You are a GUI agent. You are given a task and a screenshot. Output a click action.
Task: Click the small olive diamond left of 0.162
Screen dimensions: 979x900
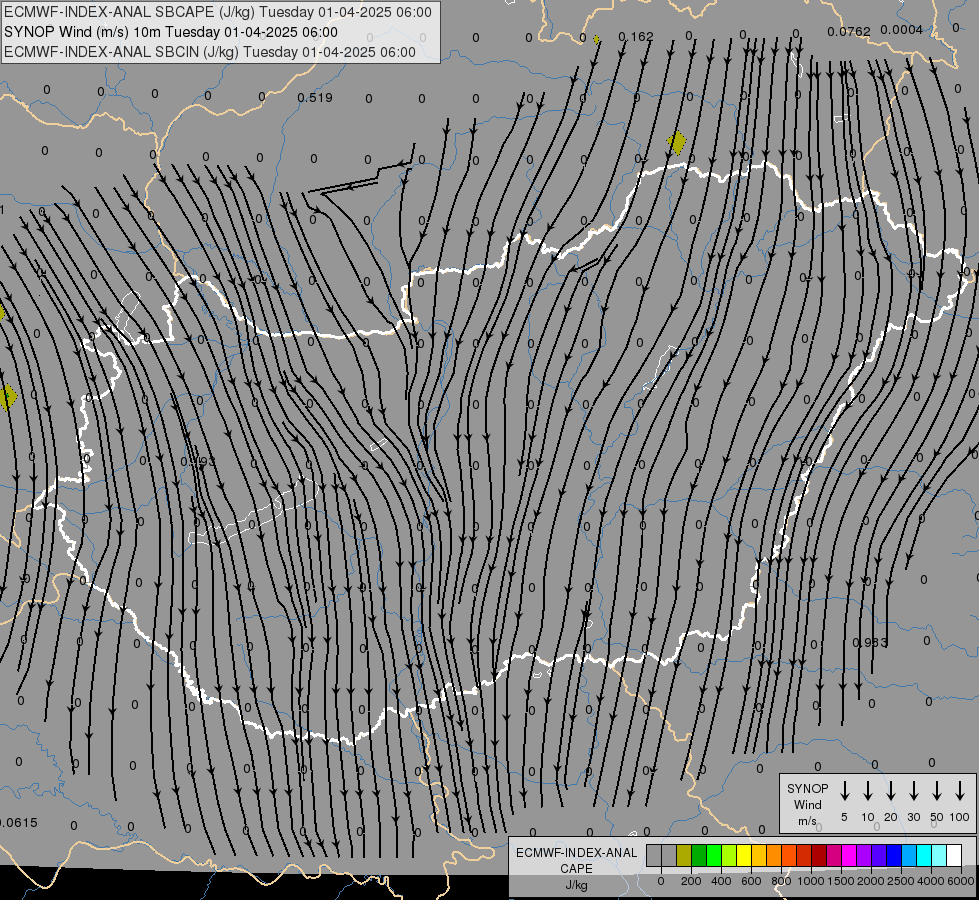(597, 39)
